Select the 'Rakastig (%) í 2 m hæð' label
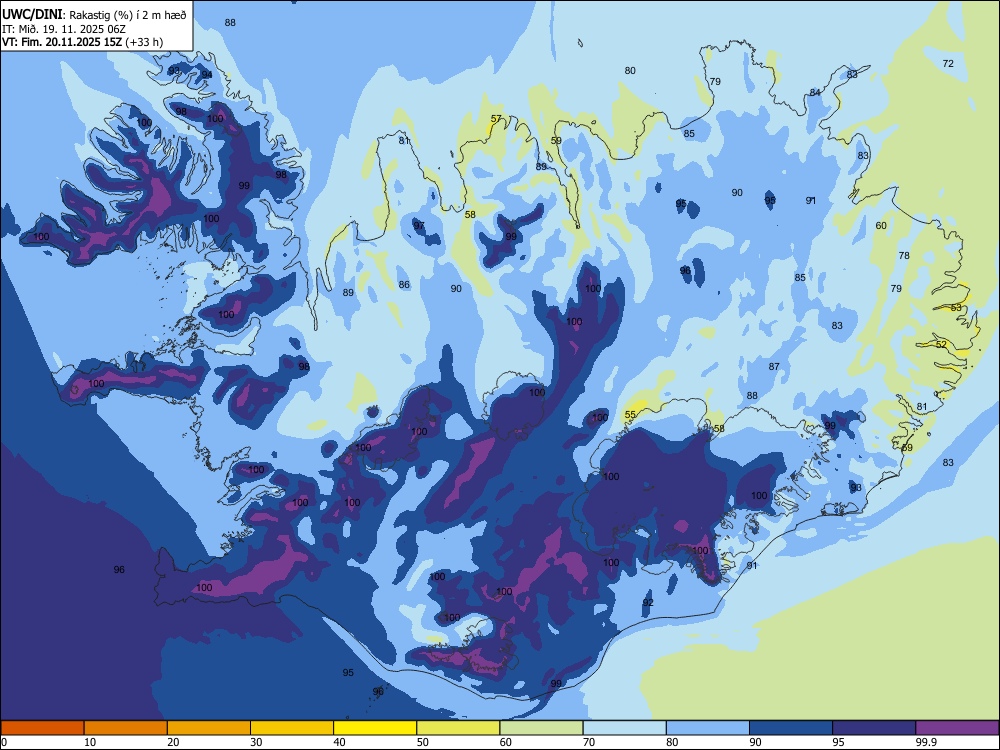This screenshot has height=750, width=1000. (128, 15)
